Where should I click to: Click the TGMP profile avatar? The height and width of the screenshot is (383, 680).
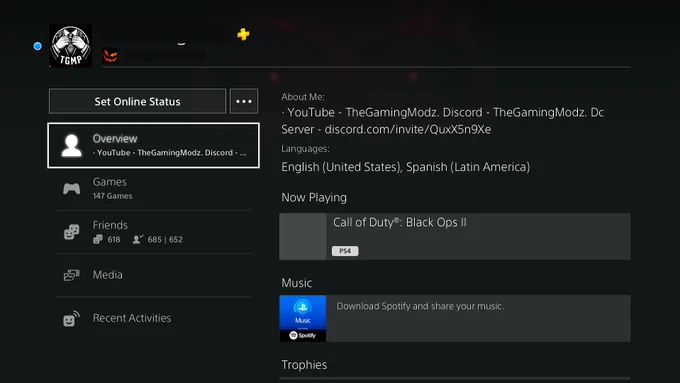[70, 46]
